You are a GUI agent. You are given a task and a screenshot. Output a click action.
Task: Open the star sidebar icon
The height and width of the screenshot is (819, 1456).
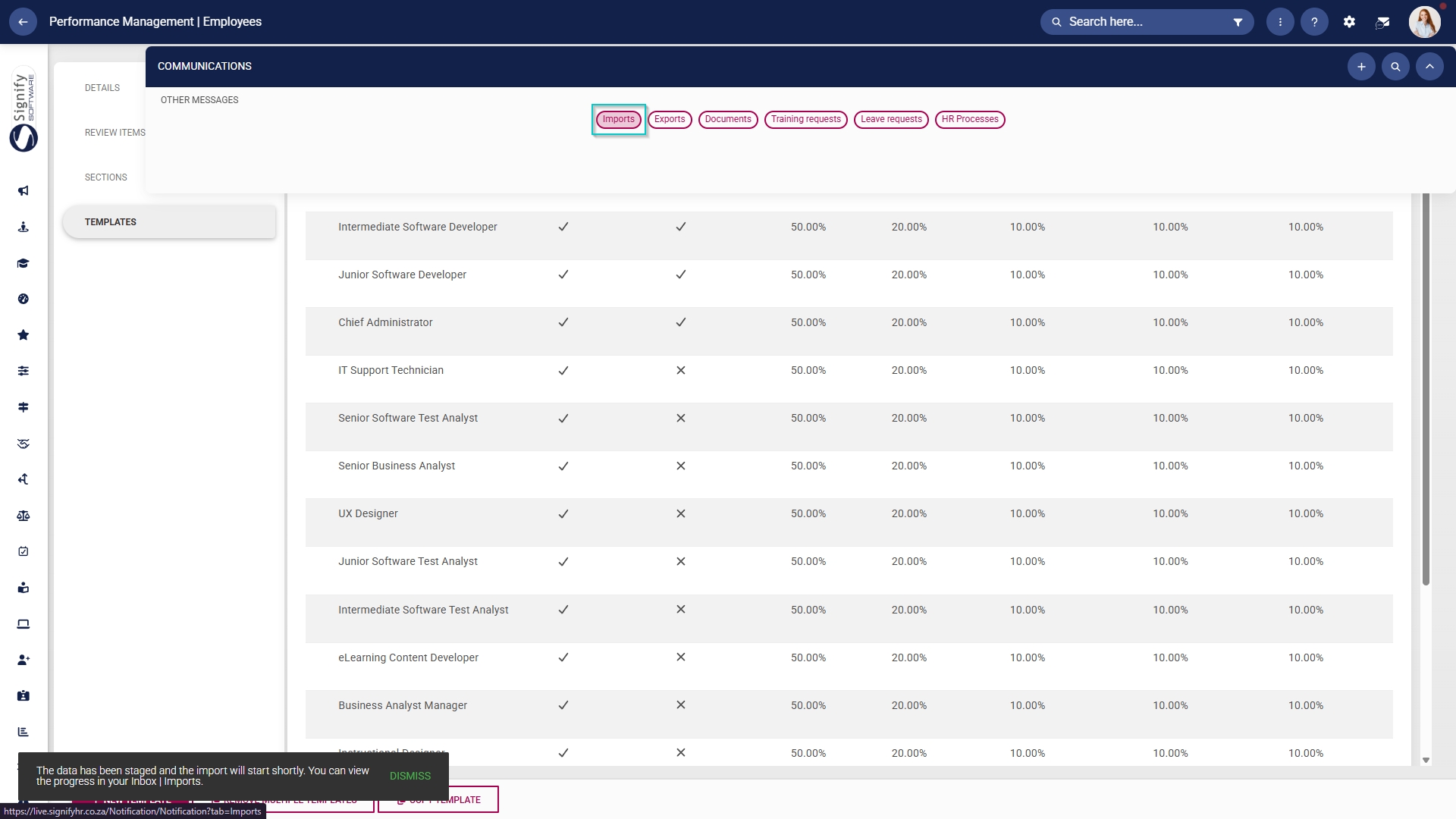click(x=24, y=334)
